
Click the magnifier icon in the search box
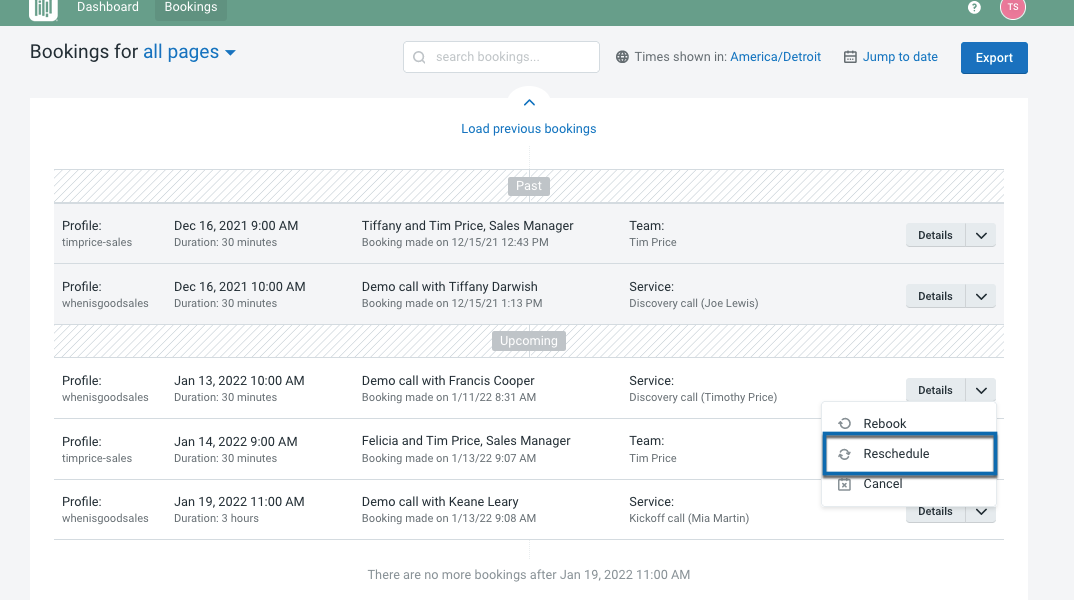coord(419,57)
